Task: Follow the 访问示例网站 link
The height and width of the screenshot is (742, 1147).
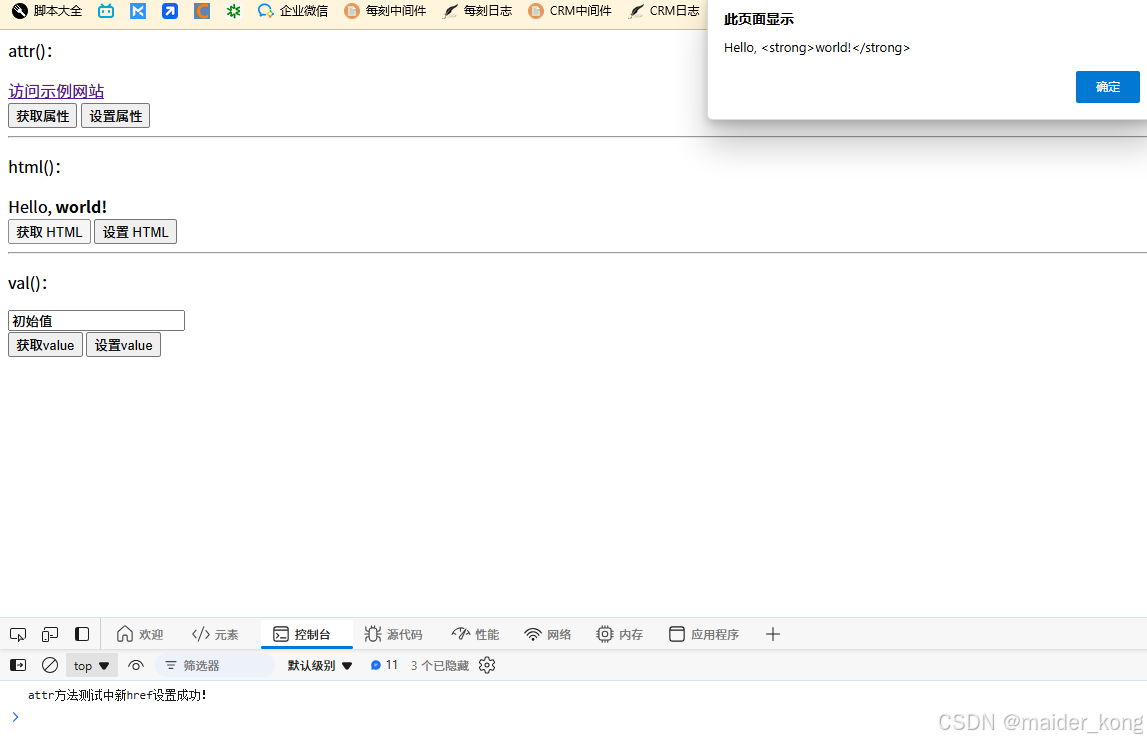Action: (56, 91)
